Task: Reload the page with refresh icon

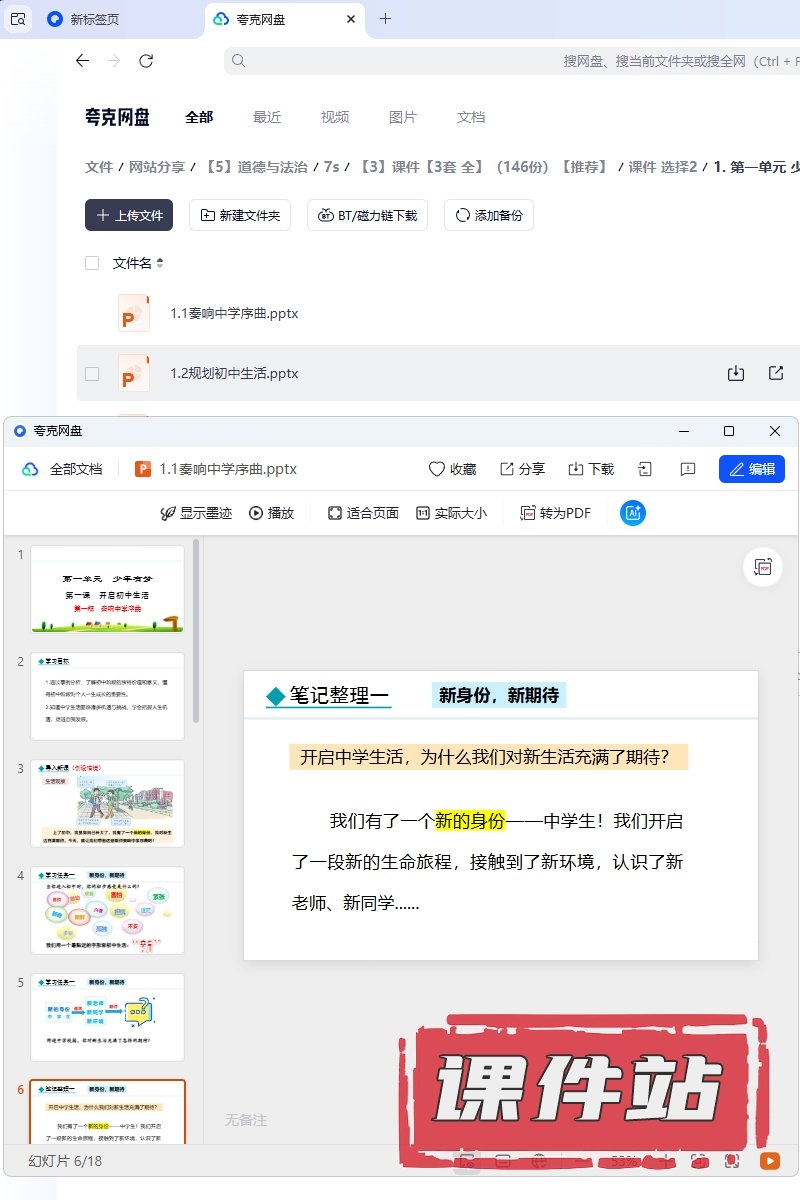Action: click(x=146, y=61)
